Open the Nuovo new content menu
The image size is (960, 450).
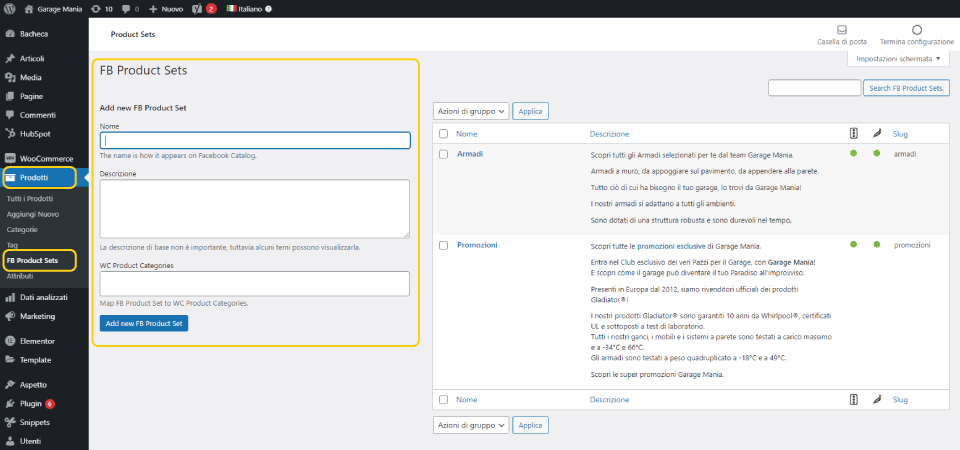(x=165, y=9)
